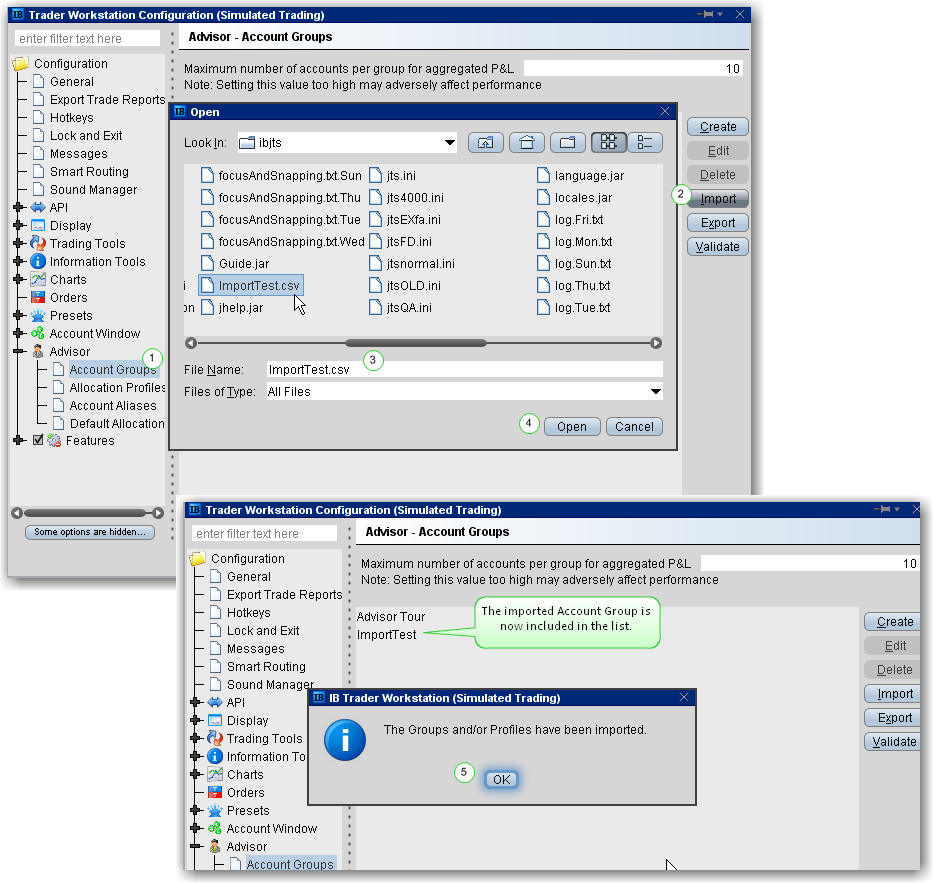Click the Display monitor icon in rear config window

(38, 226)
